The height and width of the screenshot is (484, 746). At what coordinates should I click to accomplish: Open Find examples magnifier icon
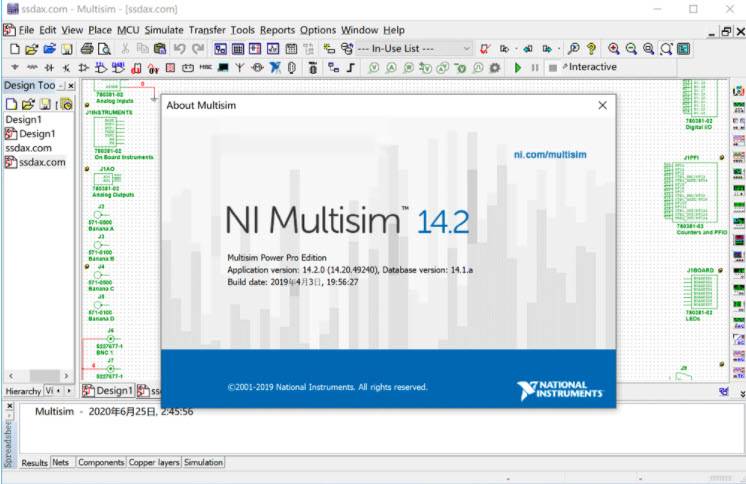pos(574,49)
